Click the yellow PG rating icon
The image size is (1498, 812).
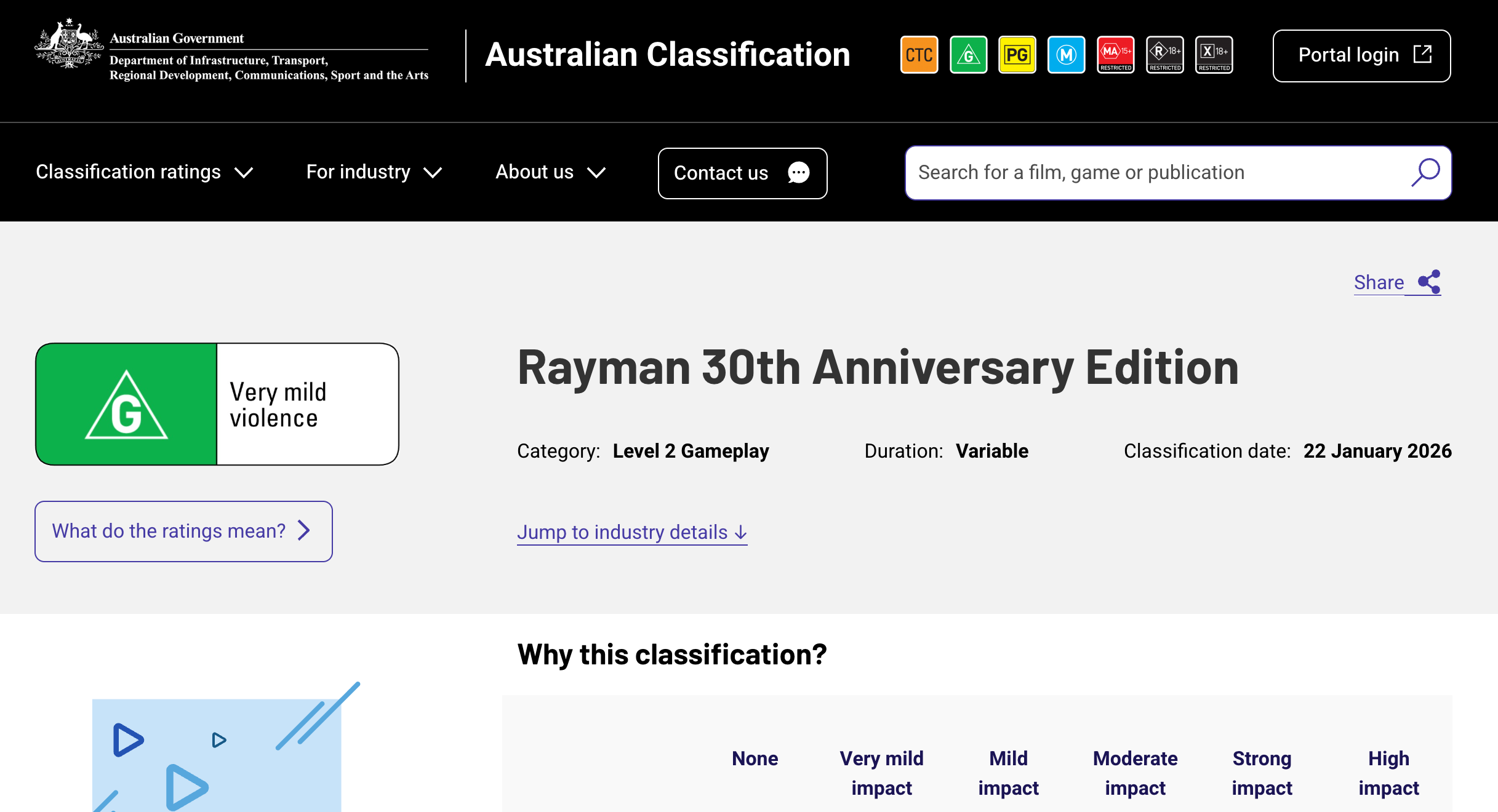[1017, 55]
